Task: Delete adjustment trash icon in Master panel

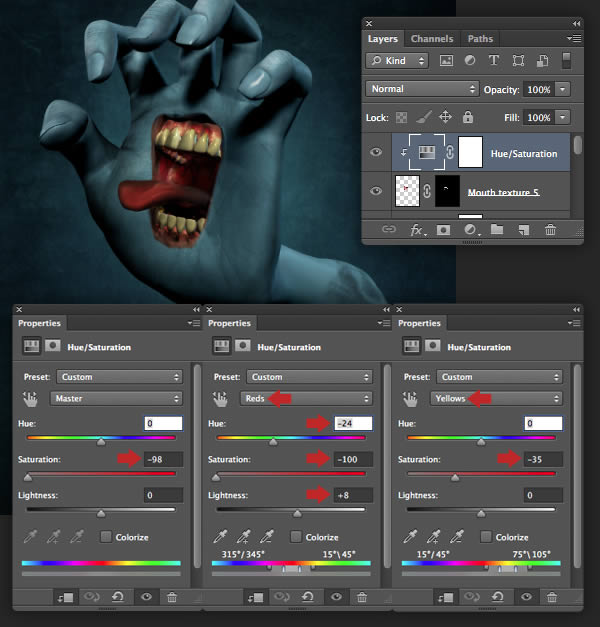Action: point(172,597)
